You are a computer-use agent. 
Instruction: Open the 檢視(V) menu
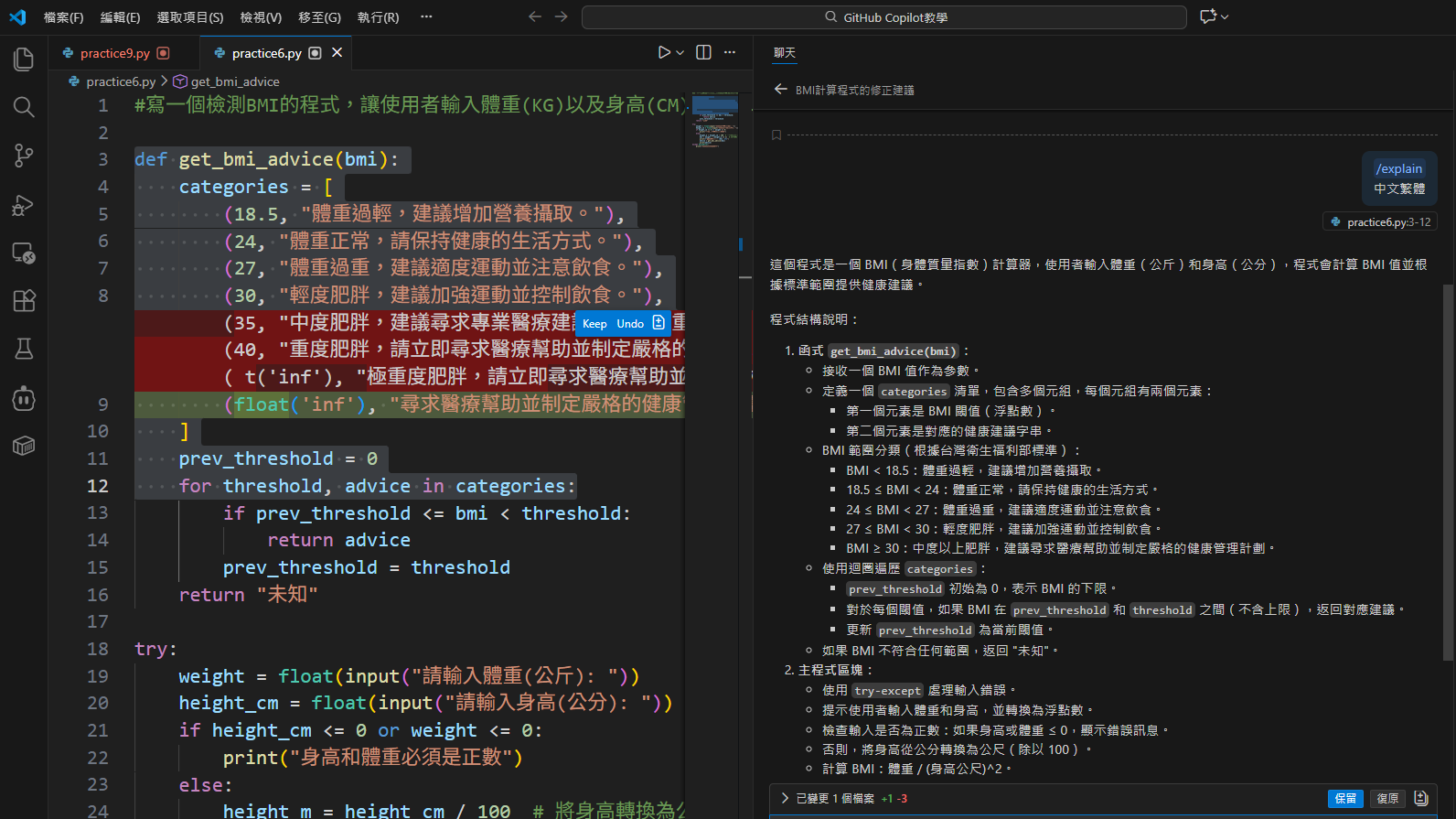tap(261, 17)
